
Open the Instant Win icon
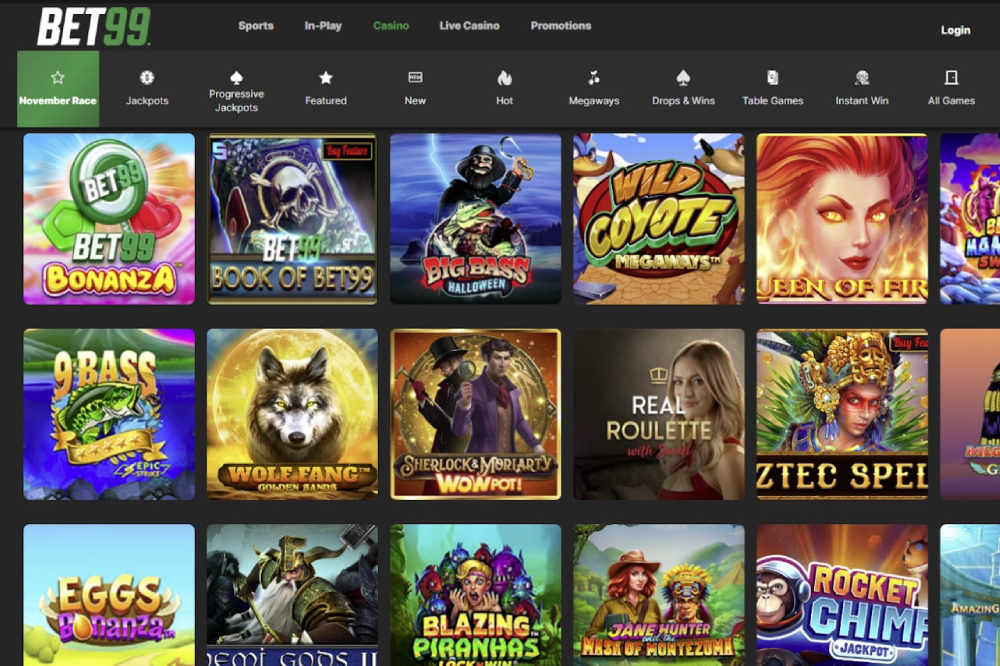click(x=862, y=78)
